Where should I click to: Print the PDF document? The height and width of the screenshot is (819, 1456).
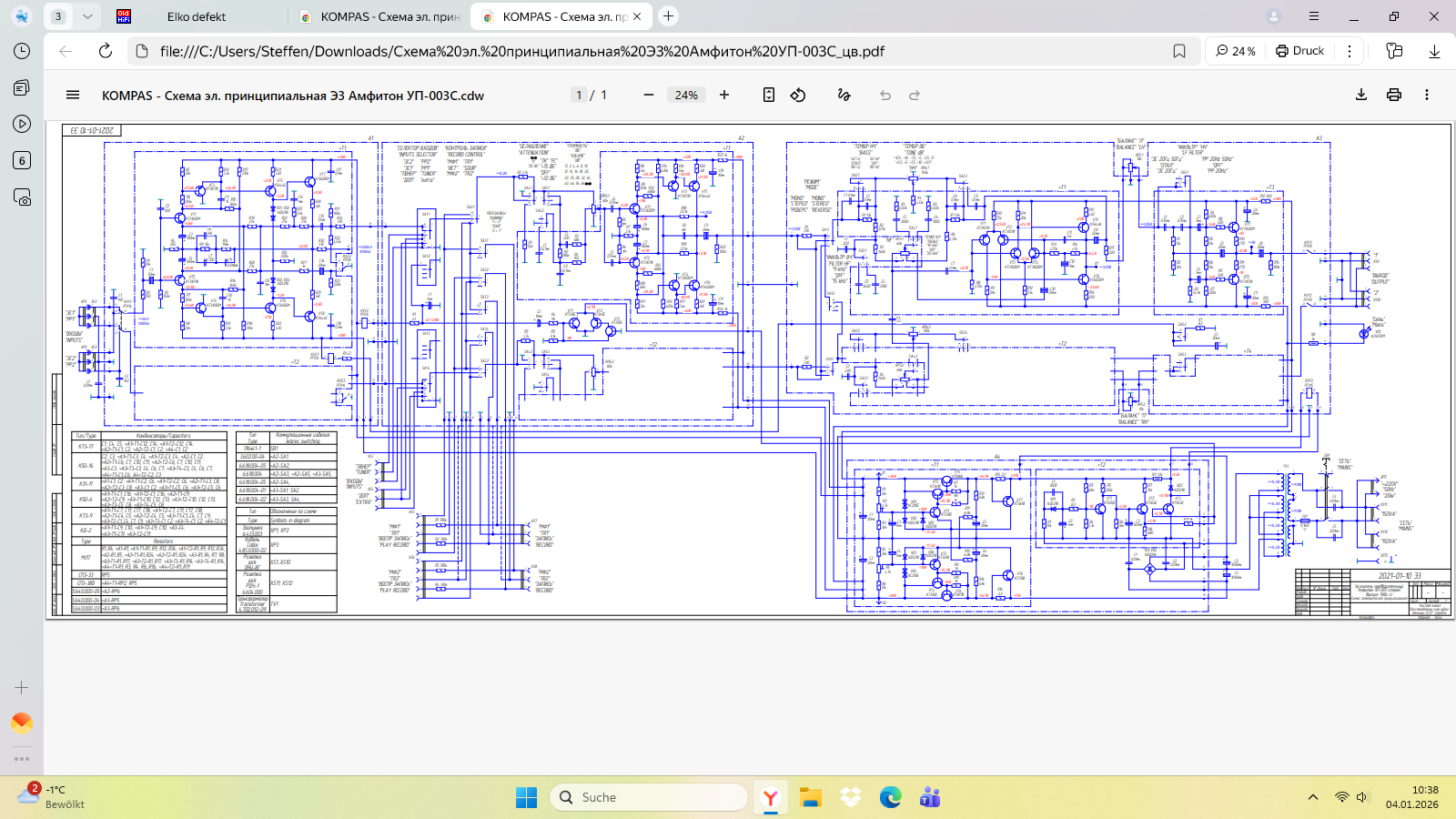(1394, 95)
